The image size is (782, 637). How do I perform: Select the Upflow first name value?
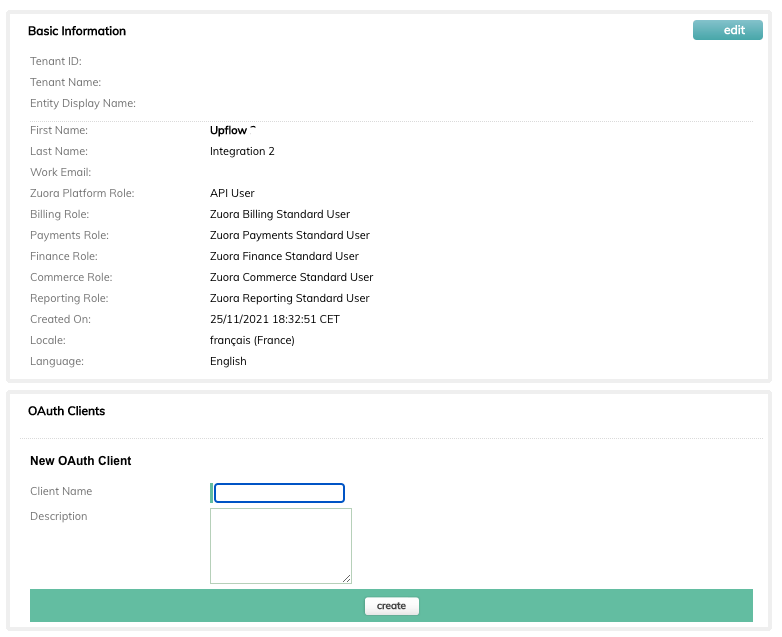(228, 130)
